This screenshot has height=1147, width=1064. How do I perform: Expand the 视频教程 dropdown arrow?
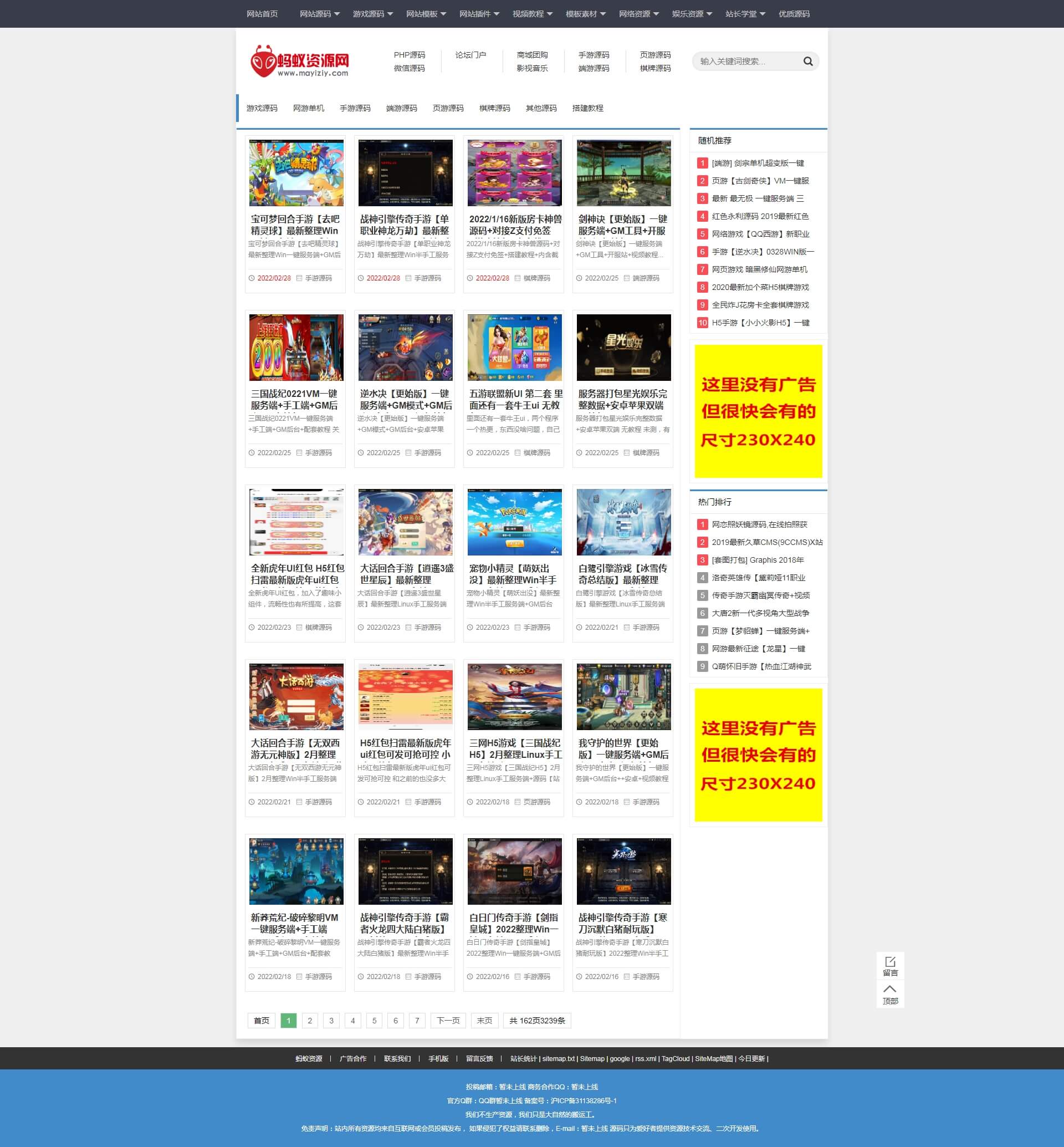coord(549,14)
